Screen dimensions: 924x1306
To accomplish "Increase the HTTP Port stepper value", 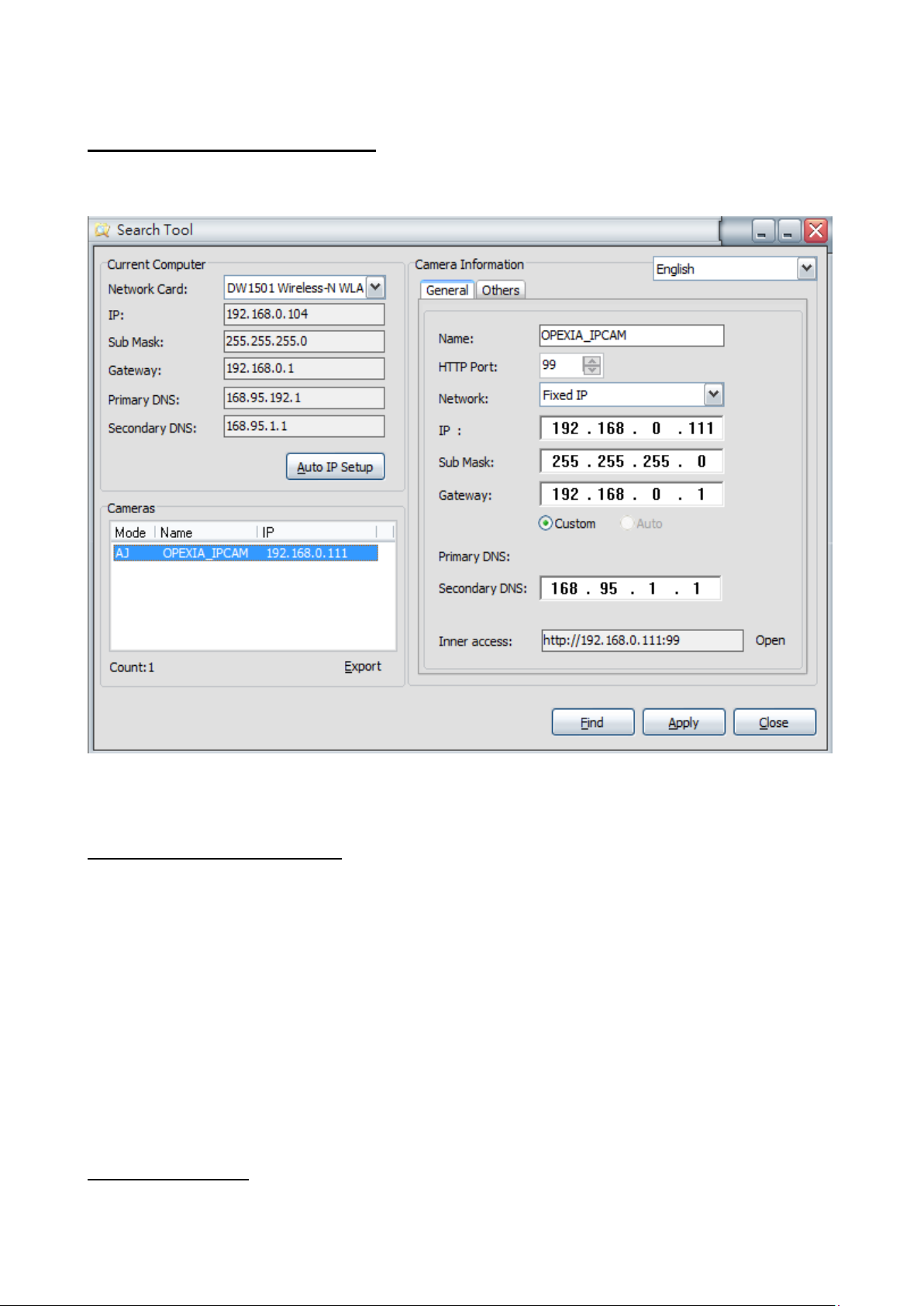I will (x=592, y=360).
